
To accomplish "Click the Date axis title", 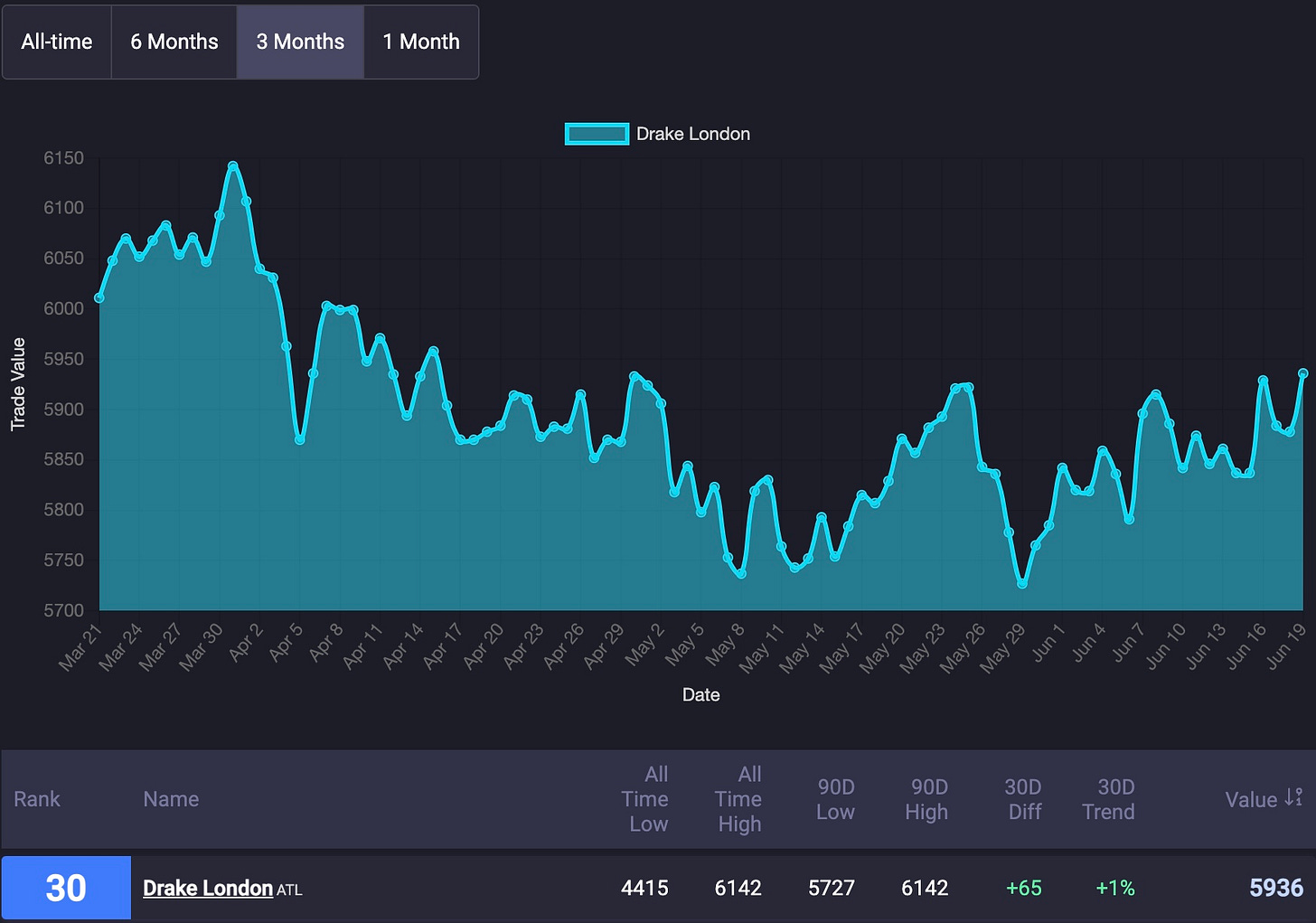I will [x=701, y=694].
